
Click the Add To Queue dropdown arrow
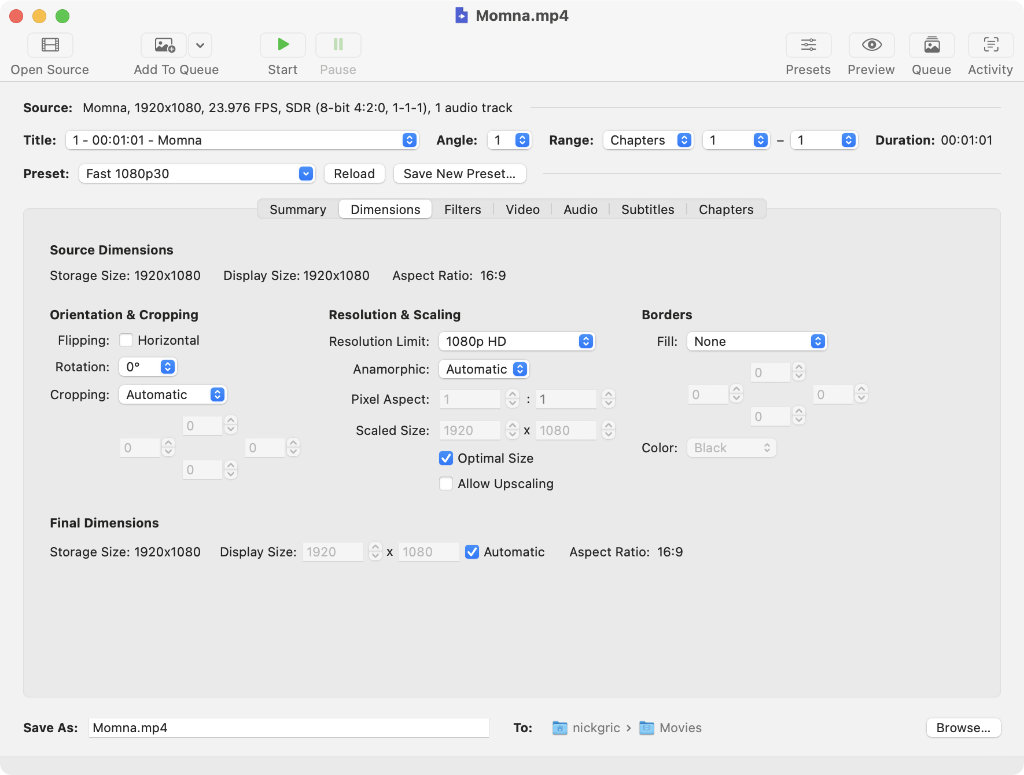[200, 45]
